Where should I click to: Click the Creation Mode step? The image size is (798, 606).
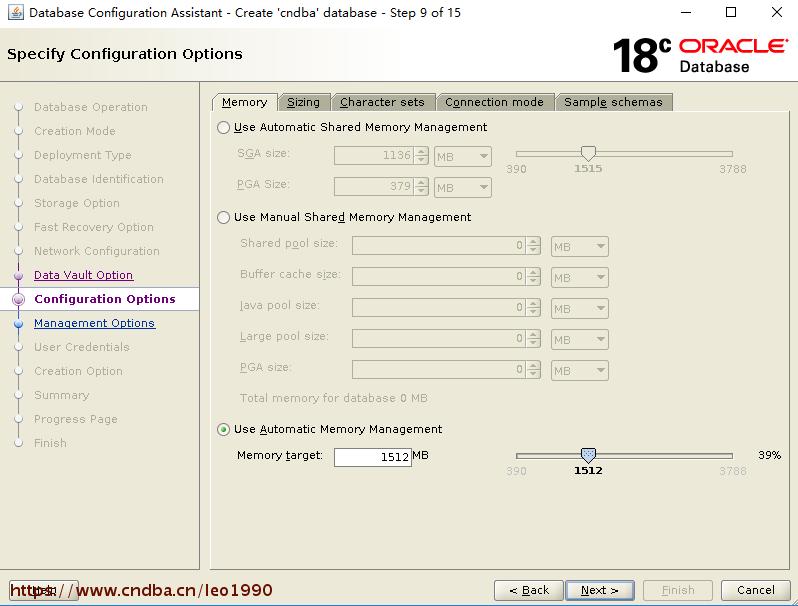click(75, 131)
